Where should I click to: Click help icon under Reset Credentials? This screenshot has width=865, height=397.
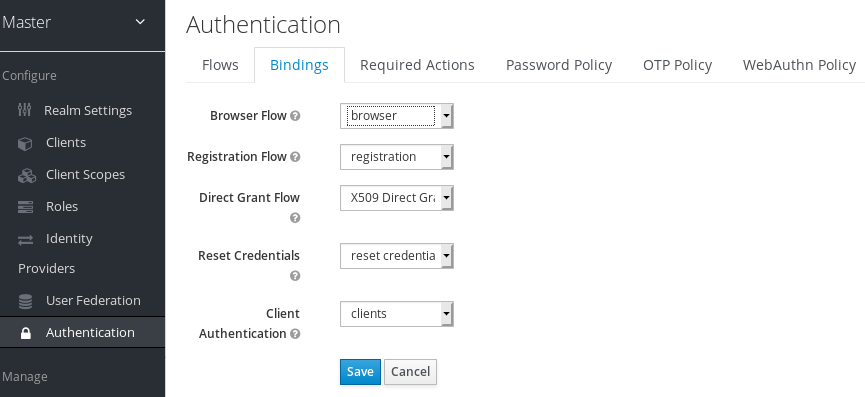point(295,276)
